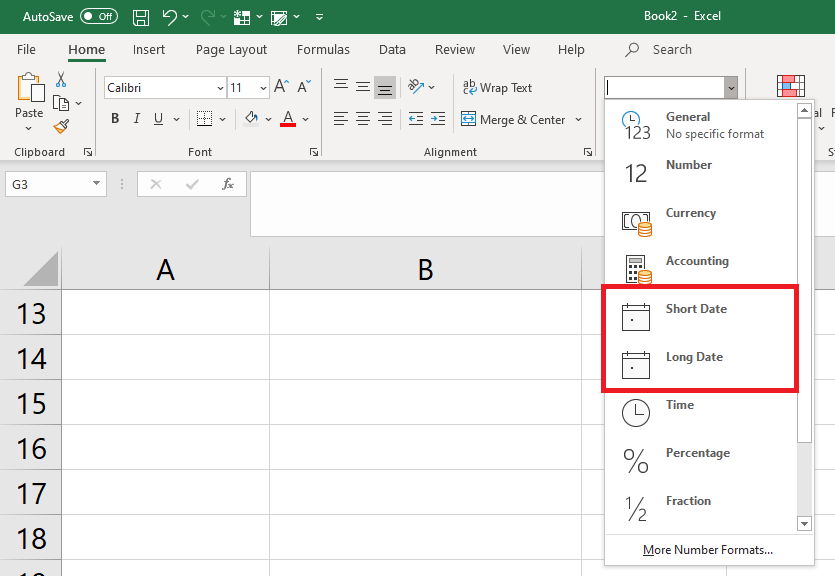This screenshot has height=576, width=835.
Task: Click the format list scroll down arrow
Action: 804,524
